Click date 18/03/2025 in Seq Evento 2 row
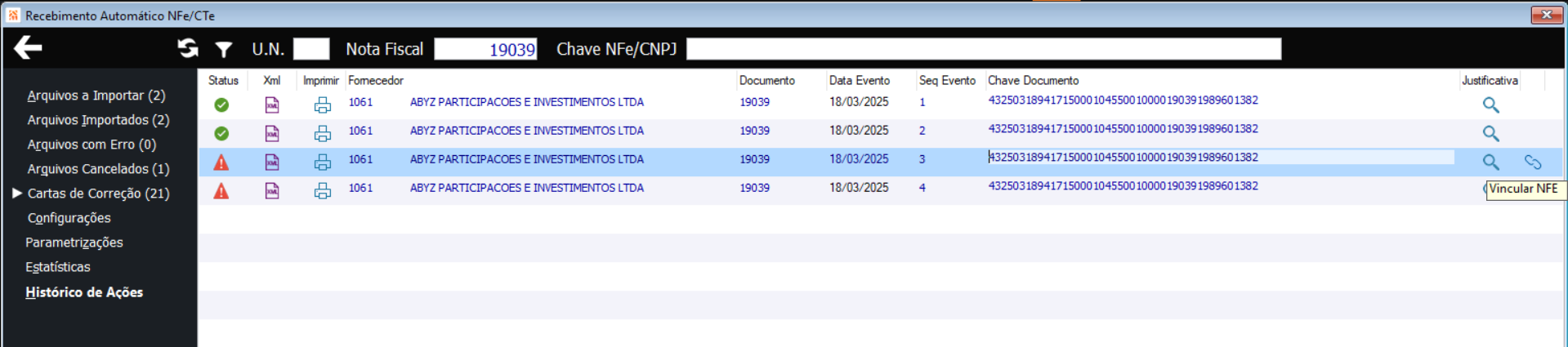Screen dimensions: 1568x347 pyautogui.click(x=859, y=131)
